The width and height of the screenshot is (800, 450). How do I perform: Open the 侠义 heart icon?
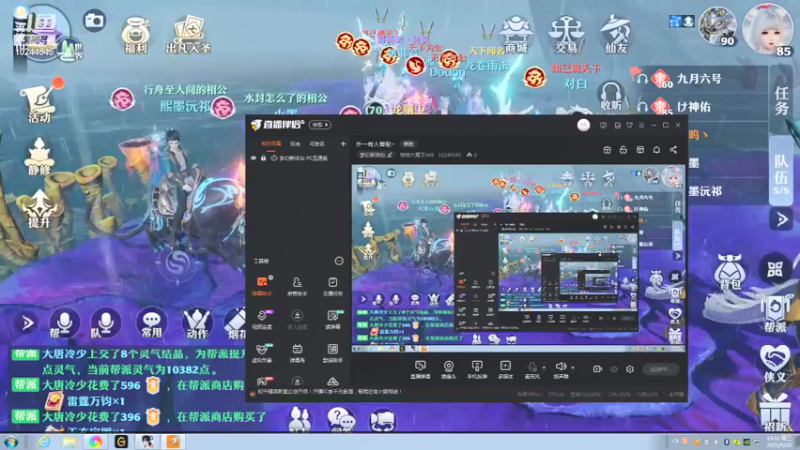coord(774,363)
